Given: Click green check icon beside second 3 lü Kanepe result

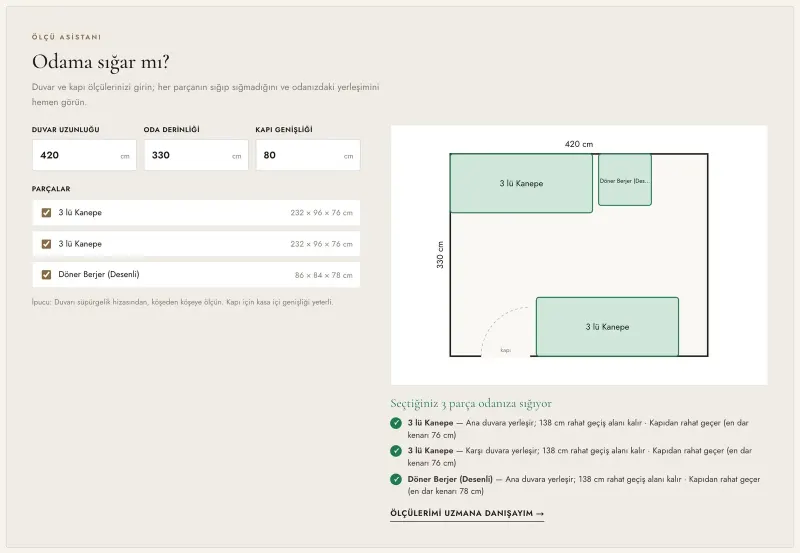Looking at the screenshot, I should click(396, 451).
